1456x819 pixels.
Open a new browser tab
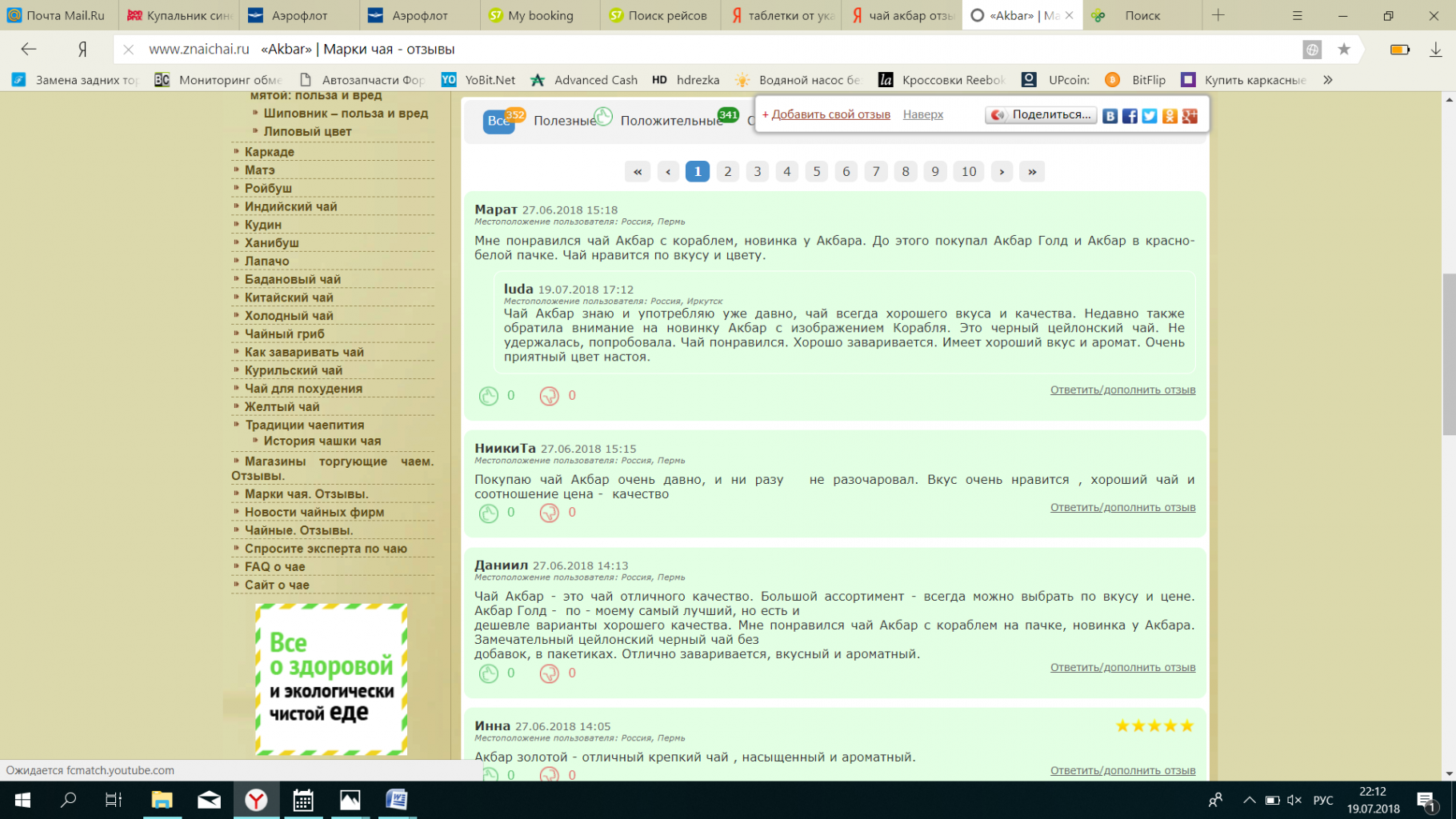pos(1218,15)
